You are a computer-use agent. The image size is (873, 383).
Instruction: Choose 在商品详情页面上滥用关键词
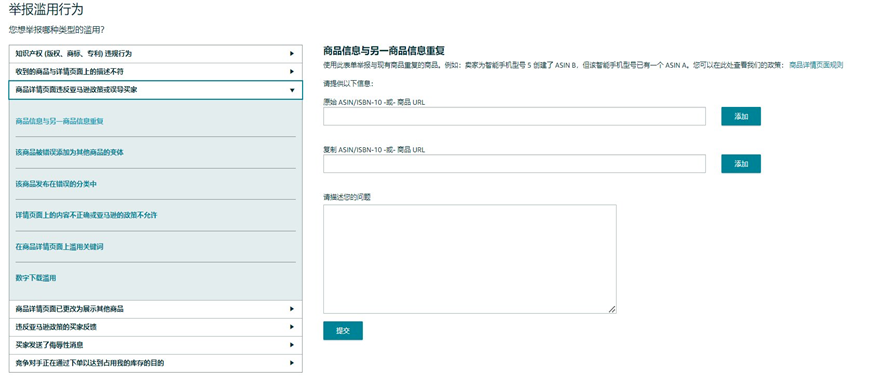(60, 247)
